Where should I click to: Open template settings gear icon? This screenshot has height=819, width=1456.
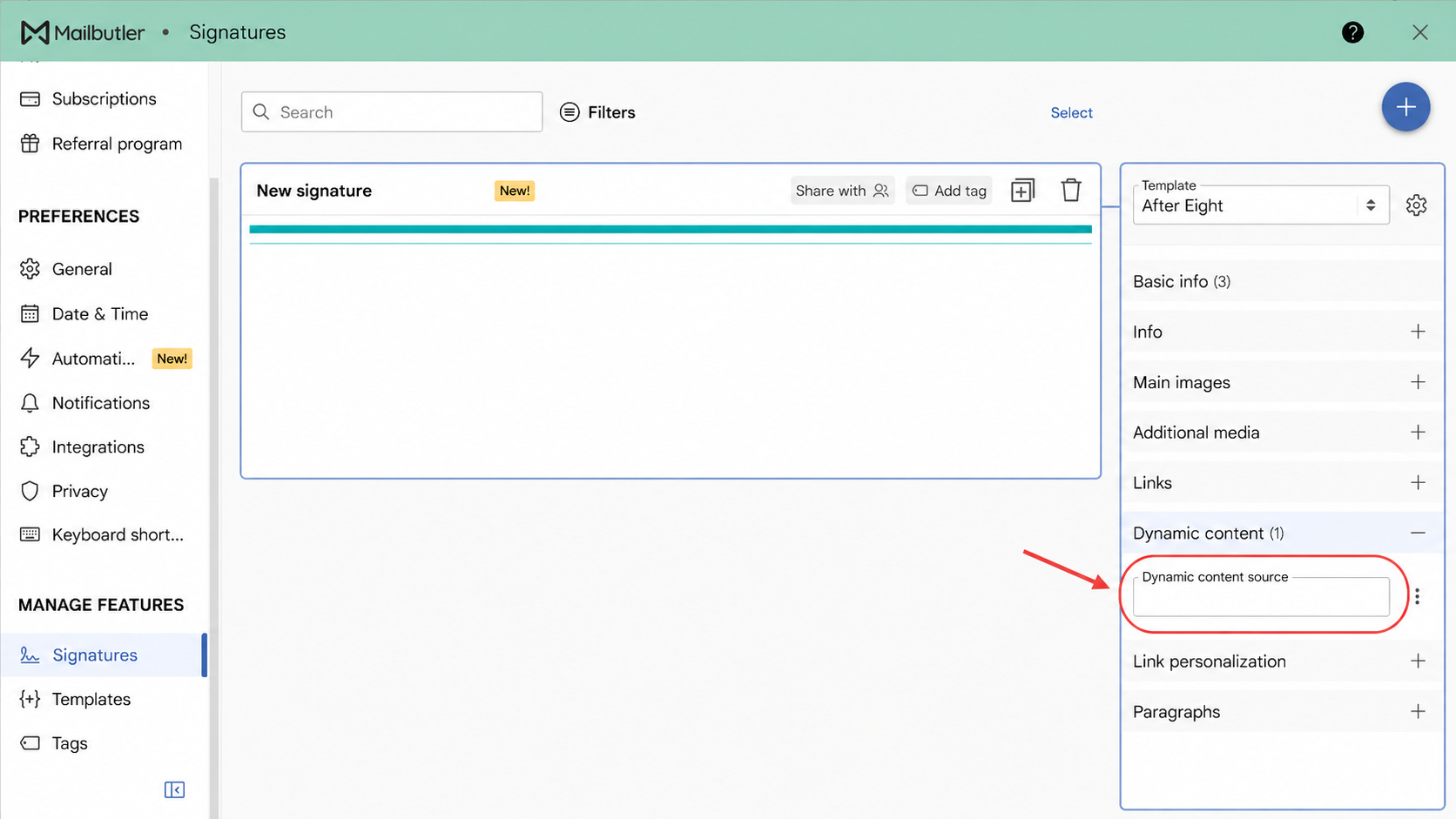(x=1417, y=205)
